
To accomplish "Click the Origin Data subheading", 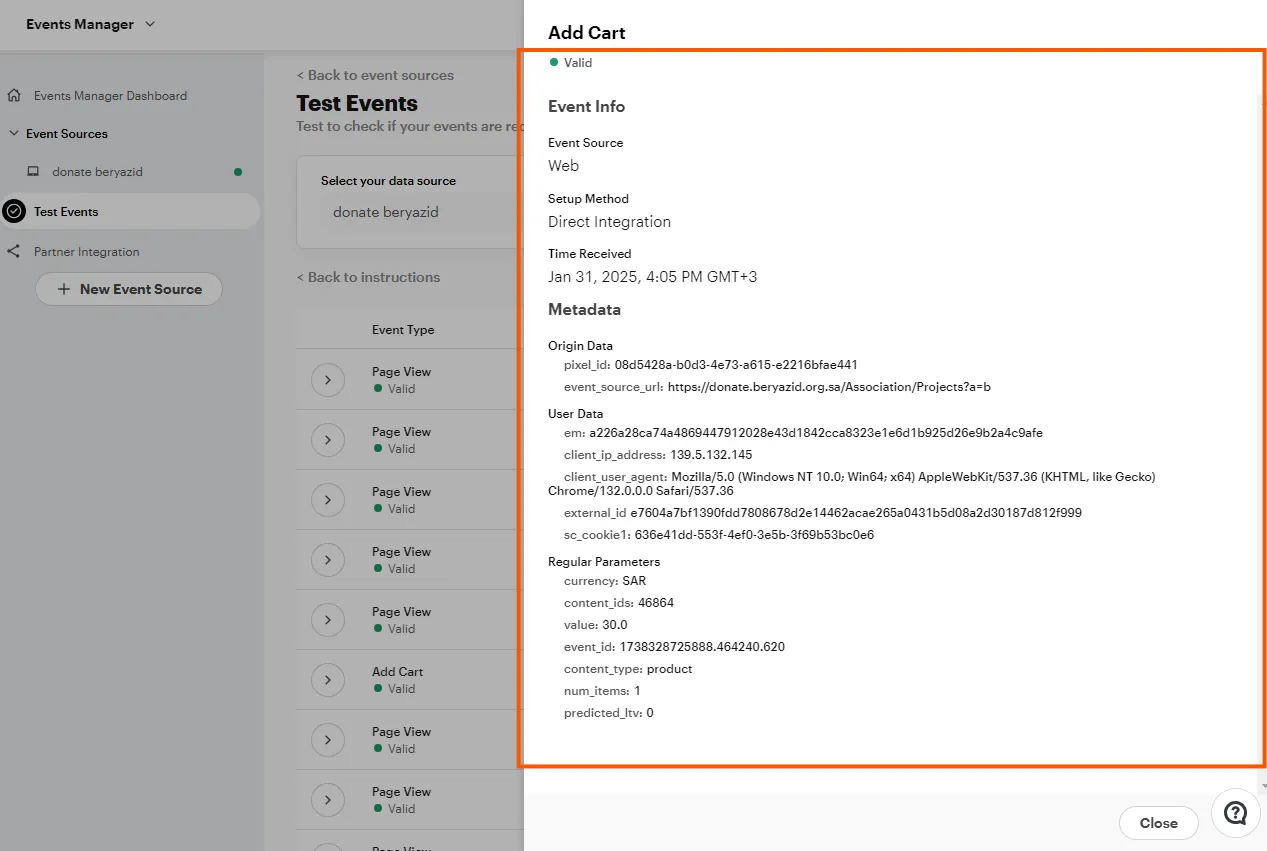I will [x=581, y=346].
